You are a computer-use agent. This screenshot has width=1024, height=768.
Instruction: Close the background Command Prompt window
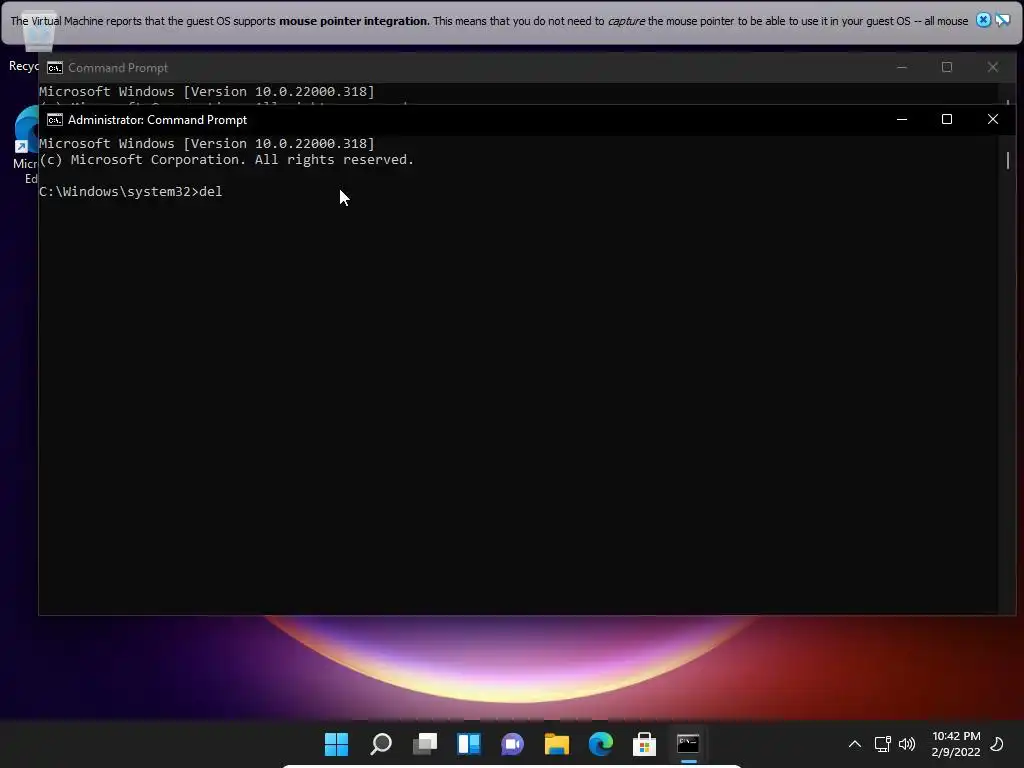point(993,67)
